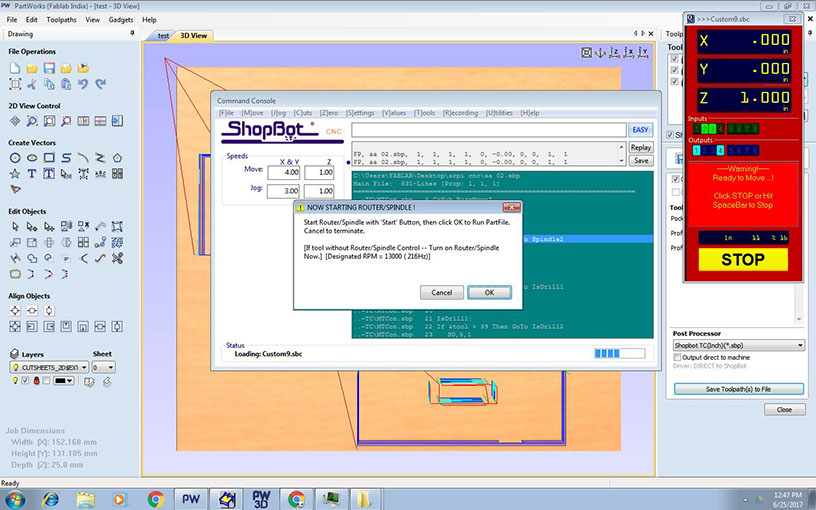The height and width of the screenshot is (510, 816).
Task: Click the Replay button
Action: click(641, 148)
